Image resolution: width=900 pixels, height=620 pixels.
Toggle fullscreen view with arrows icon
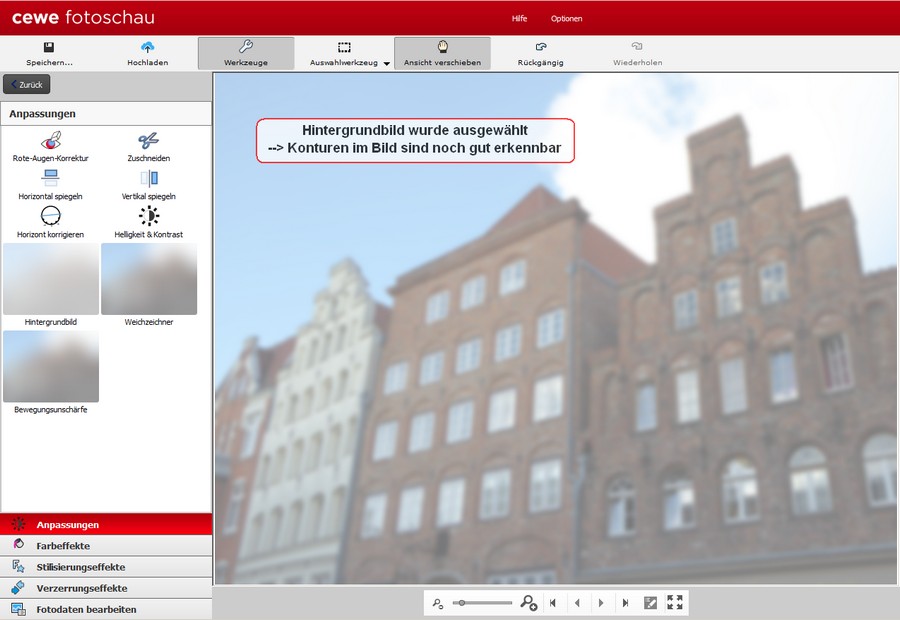(675, 603)
